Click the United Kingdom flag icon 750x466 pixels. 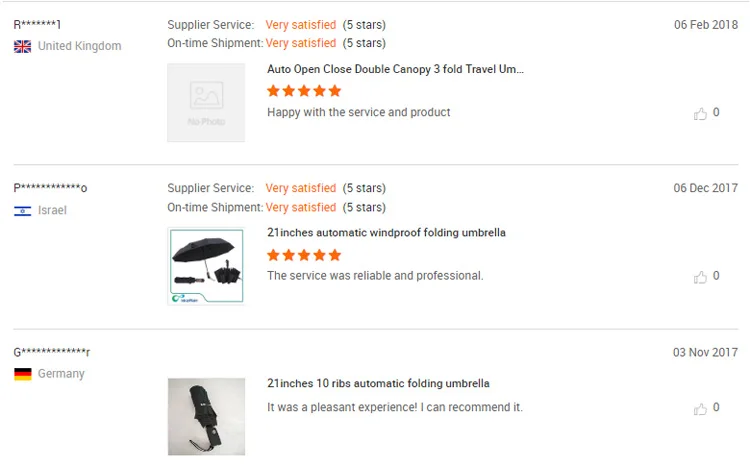pyautogui.click(x=22, y=46)
